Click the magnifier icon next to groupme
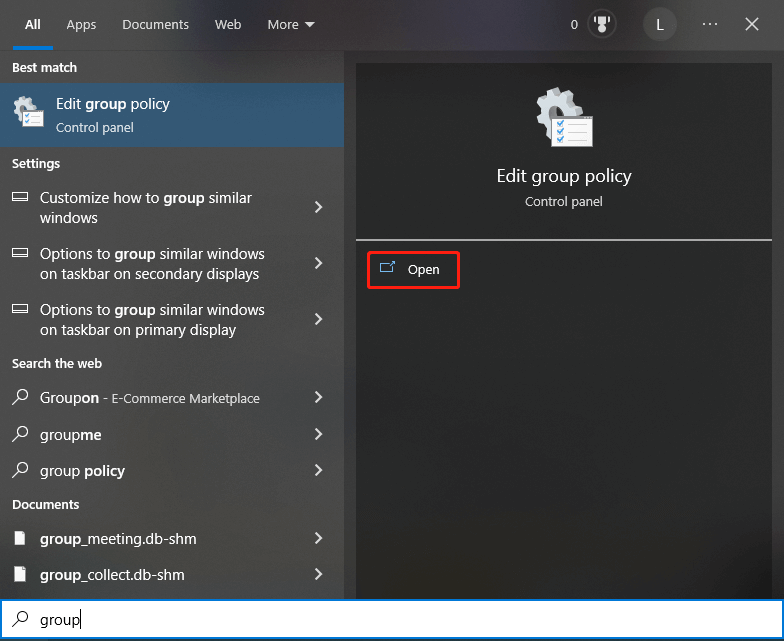 point(20,434)
